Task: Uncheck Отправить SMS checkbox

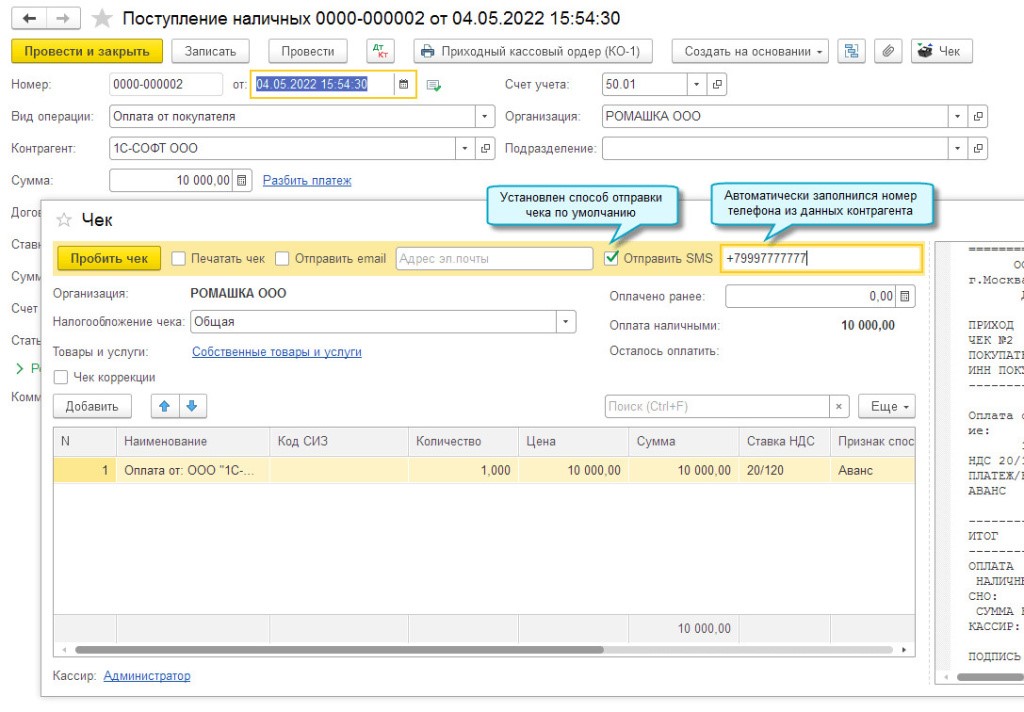Action: coord(611,258)
